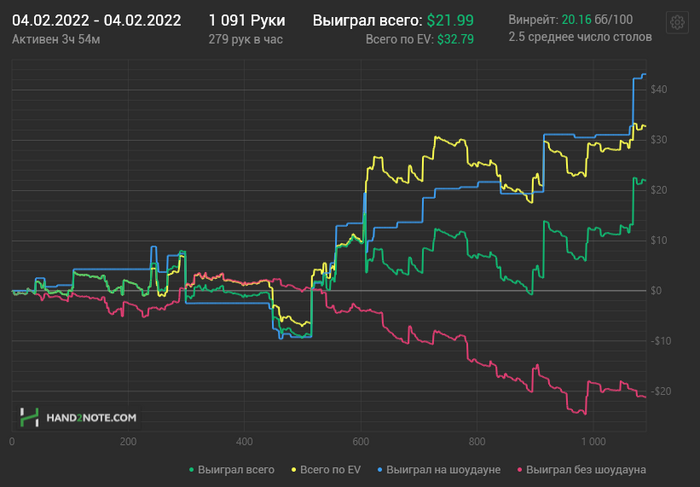Click '2.5 среднее число столов' text
700x487 pixels.
pos(580,37)
